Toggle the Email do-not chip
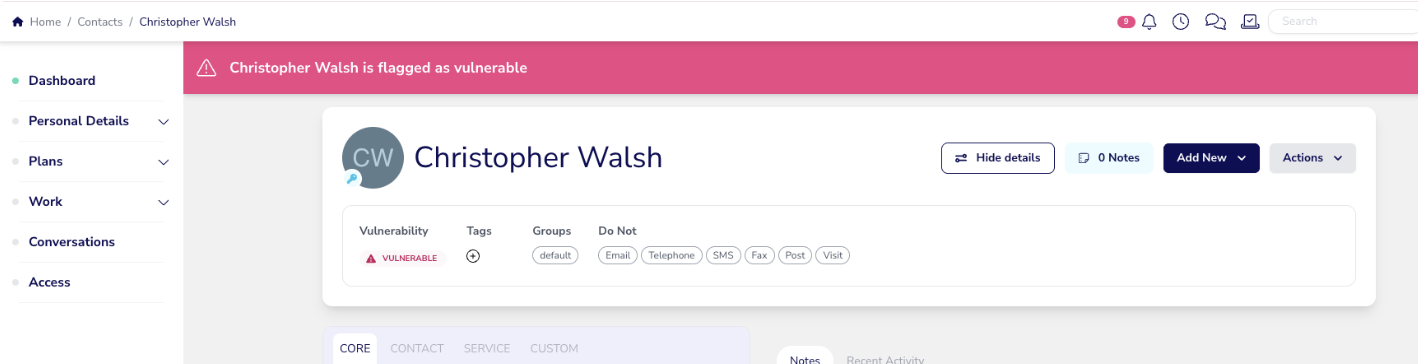 (x=618, y=256)
